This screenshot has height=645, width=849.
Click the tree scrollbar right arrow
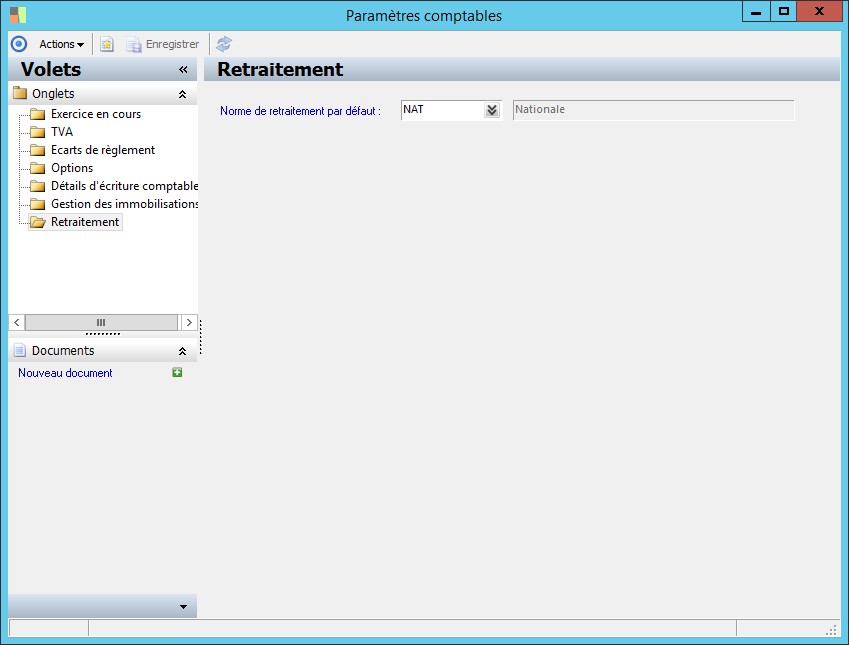pyautogui.click(x=189, y=322)
